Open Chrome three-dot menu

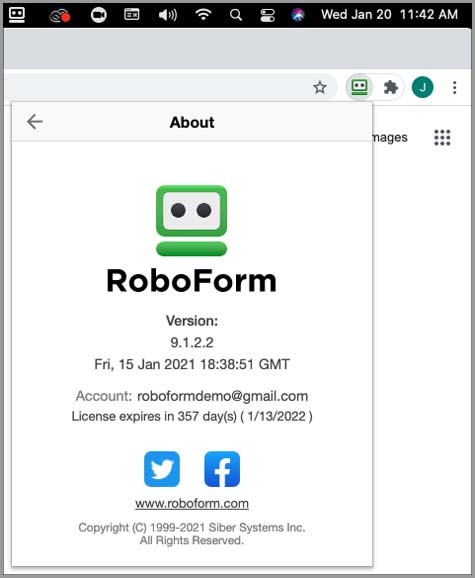pyautogui.click(x=455, y=88)
